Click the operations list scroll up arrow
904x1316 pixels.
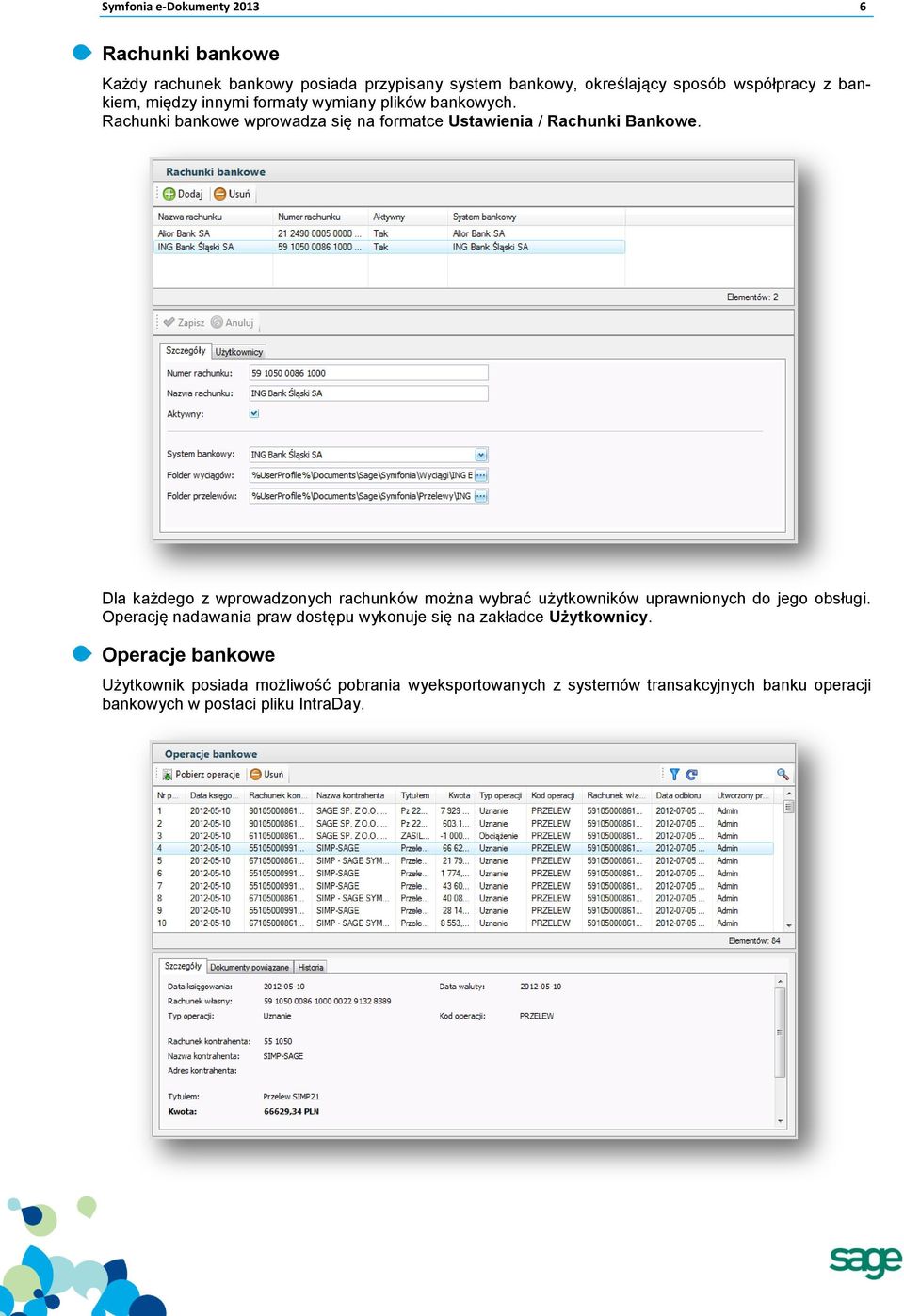[789, 795]
